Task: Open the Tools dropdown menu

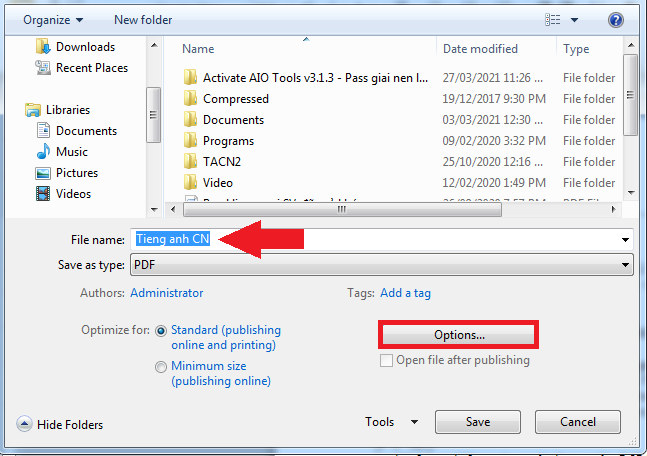Action: click(392, 422)
